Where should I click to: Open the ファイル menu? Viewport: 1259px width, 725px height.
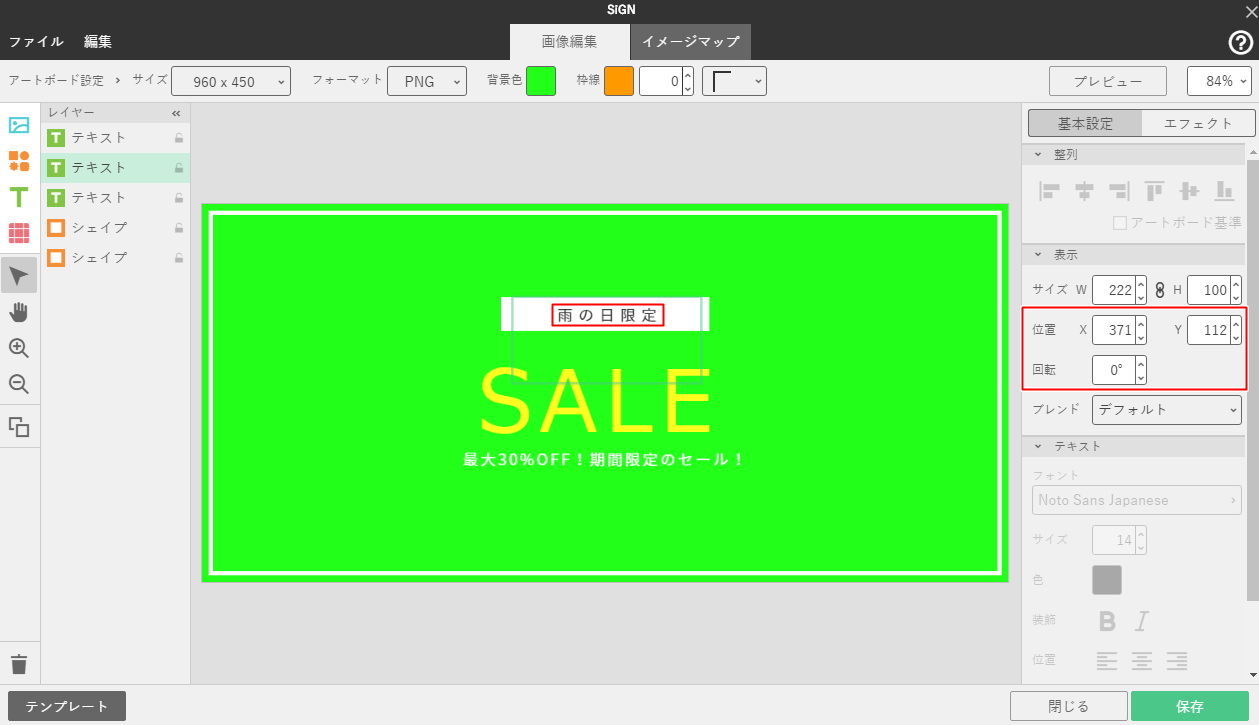click(36, 42)
